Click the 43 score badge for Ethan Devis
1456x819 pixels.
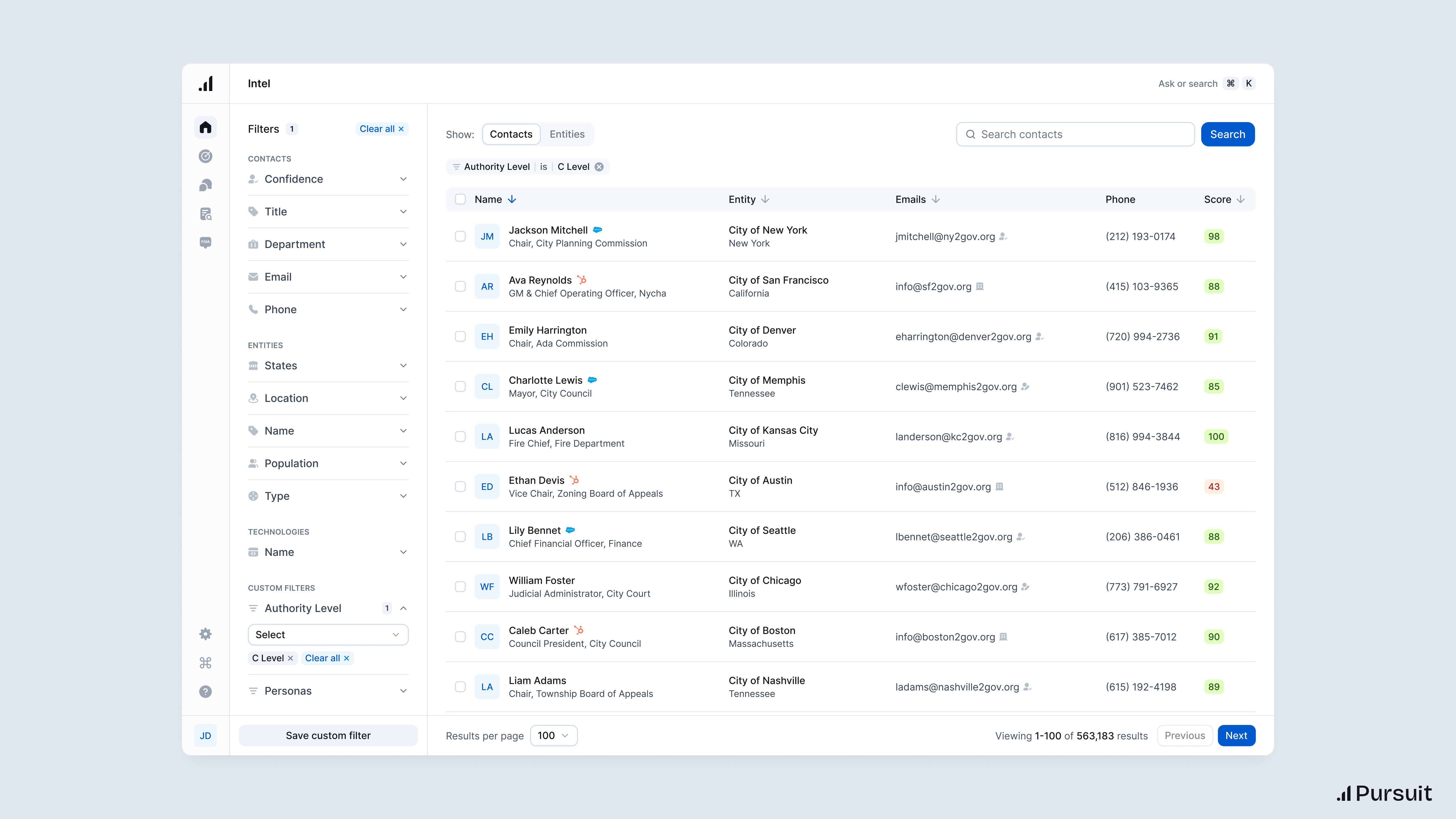[x=1214, y=487]
